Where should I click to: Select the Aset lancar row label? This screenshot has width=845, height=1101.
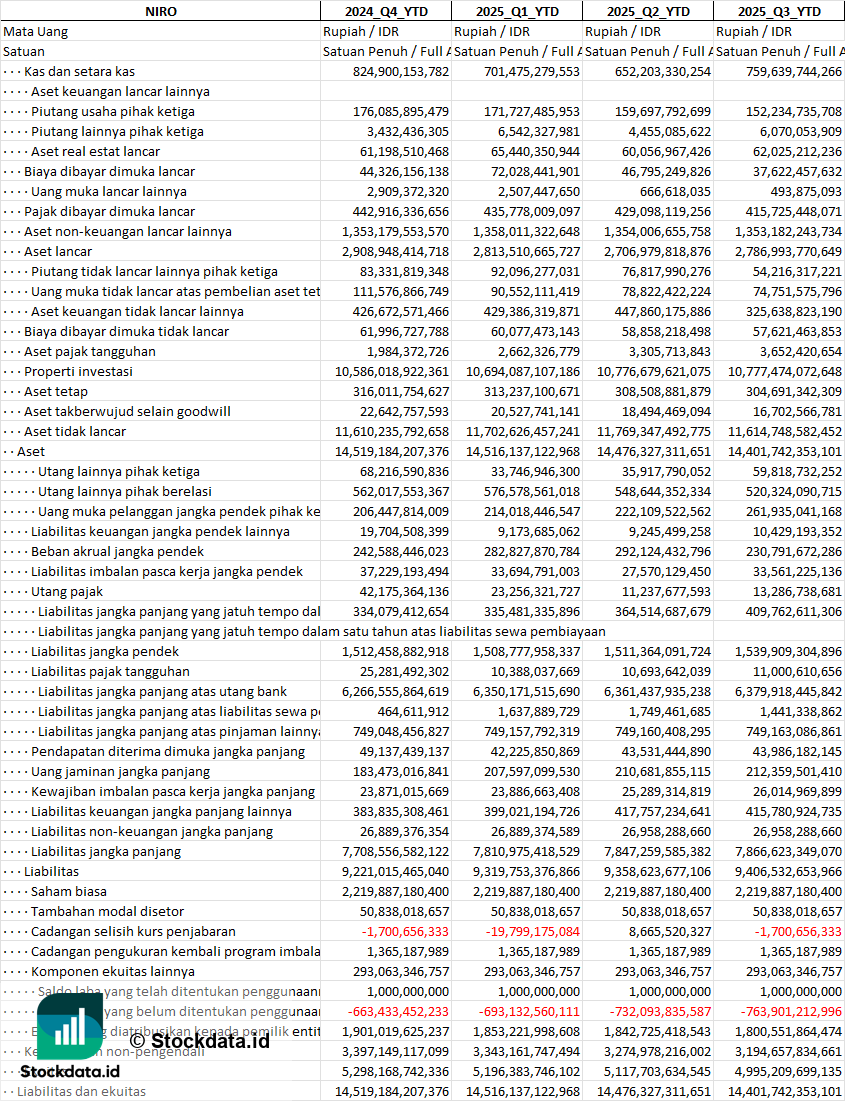click(58, 251)
